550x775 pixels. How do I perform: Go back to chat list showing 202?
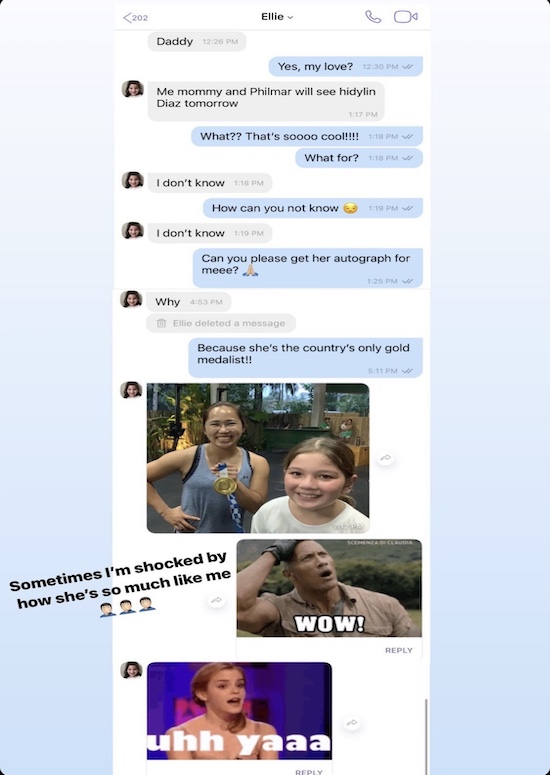(x=135, y=18)
